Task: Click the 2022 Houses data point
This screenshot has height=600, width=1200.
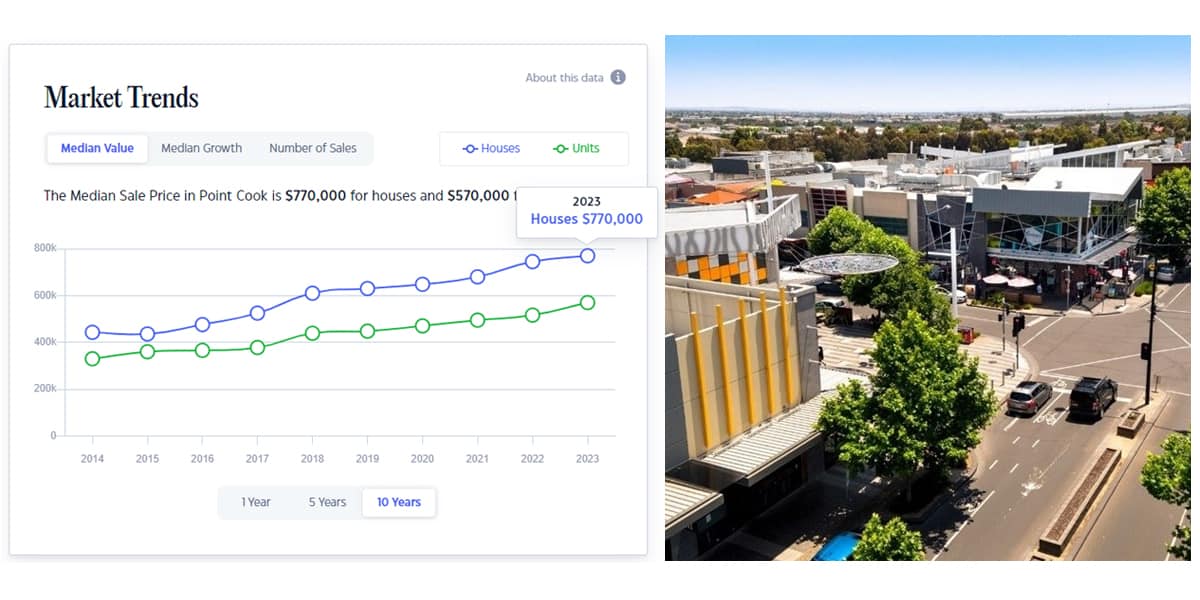Action: click(532, 261)
